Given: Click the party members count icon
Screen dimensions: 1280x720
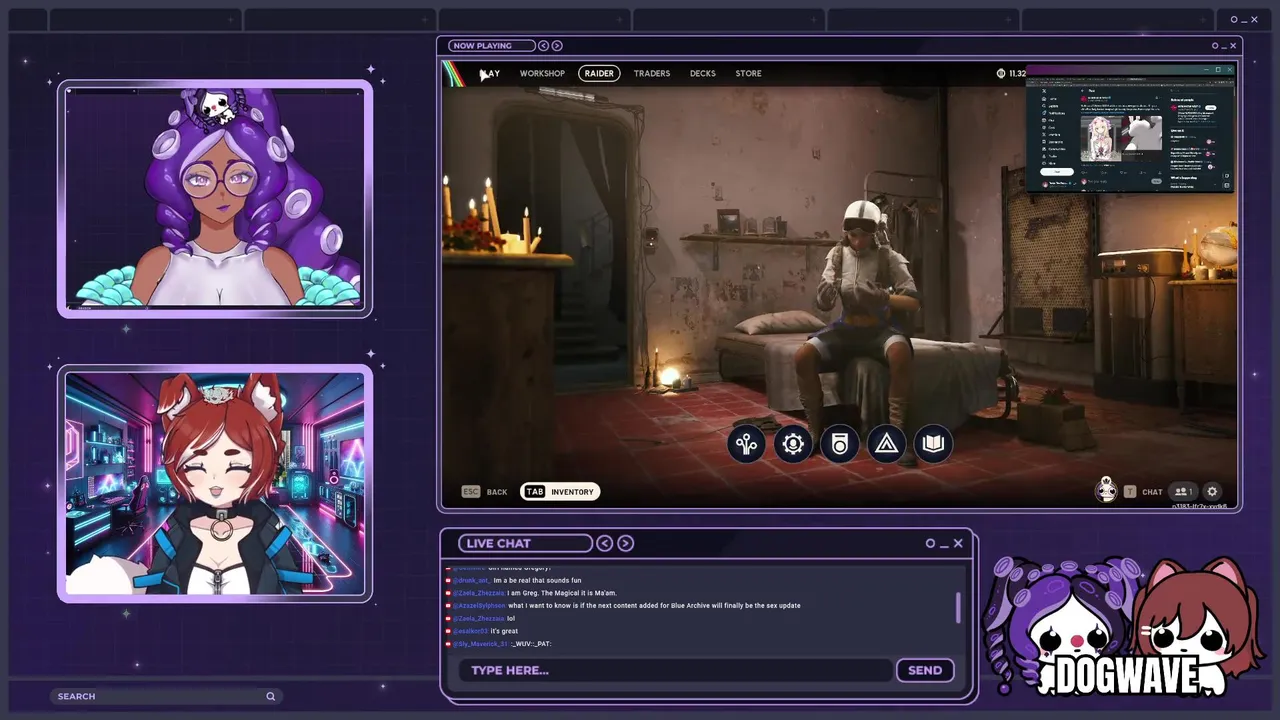Looking at the screenshot, I should 1182,492.
